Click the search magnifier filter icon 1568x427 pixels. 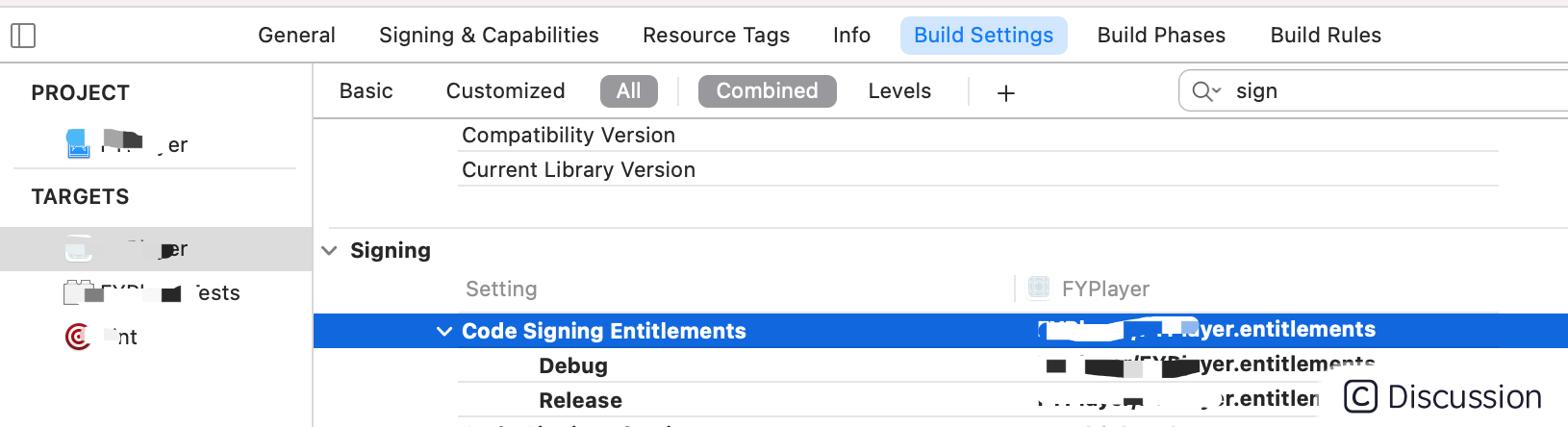coord(1201,91)
